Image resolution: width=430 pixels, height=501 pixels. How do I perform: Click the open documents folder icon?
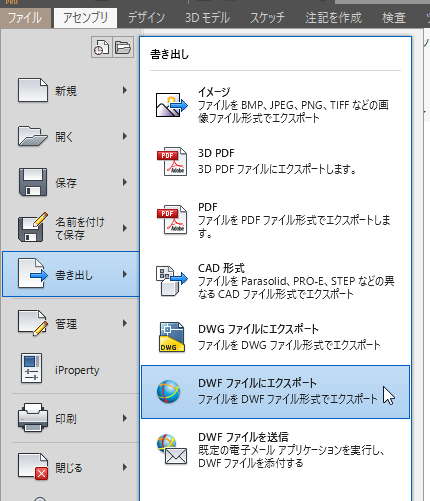(x=123, y=47)
